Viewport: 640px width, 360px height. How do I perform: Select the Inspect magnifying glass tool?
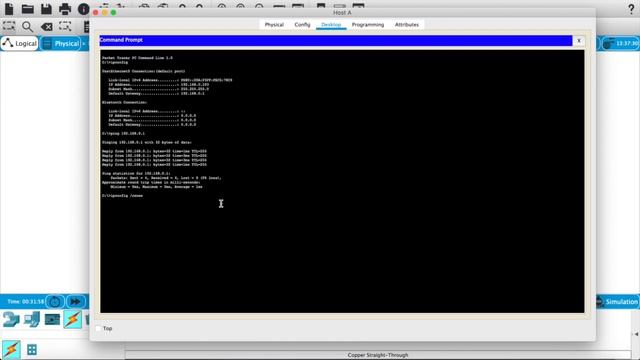27,27
